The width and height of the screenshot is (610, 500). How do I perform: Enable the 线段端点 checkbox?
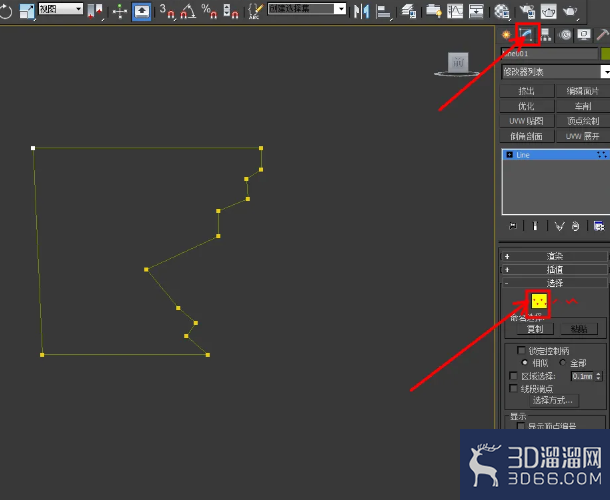(x=514, y=388)
